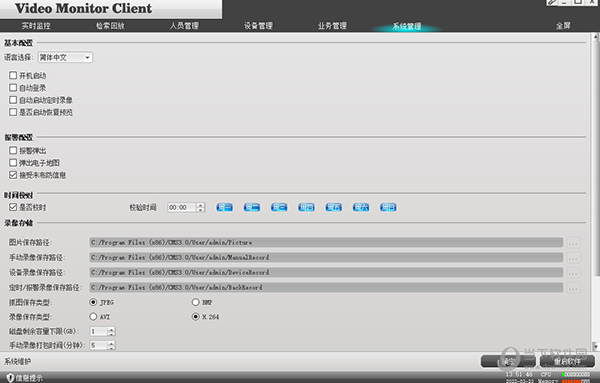600x383 pixels.
Task: Click the scrollbar down arrow
Action: point(595,347)
